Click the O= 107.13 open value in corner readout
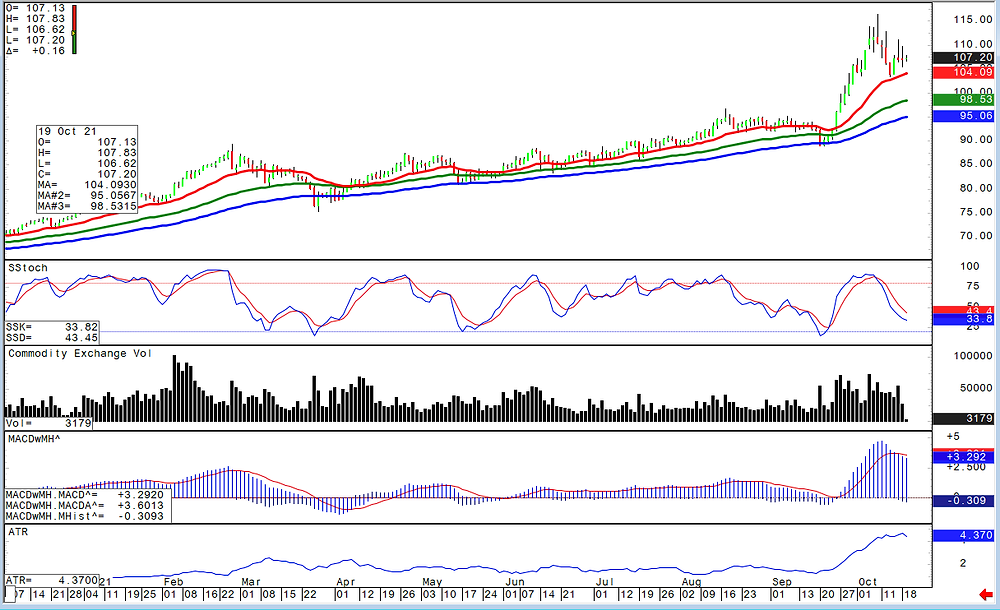The width and height of the screenshot is (1000, 610). 36,8
